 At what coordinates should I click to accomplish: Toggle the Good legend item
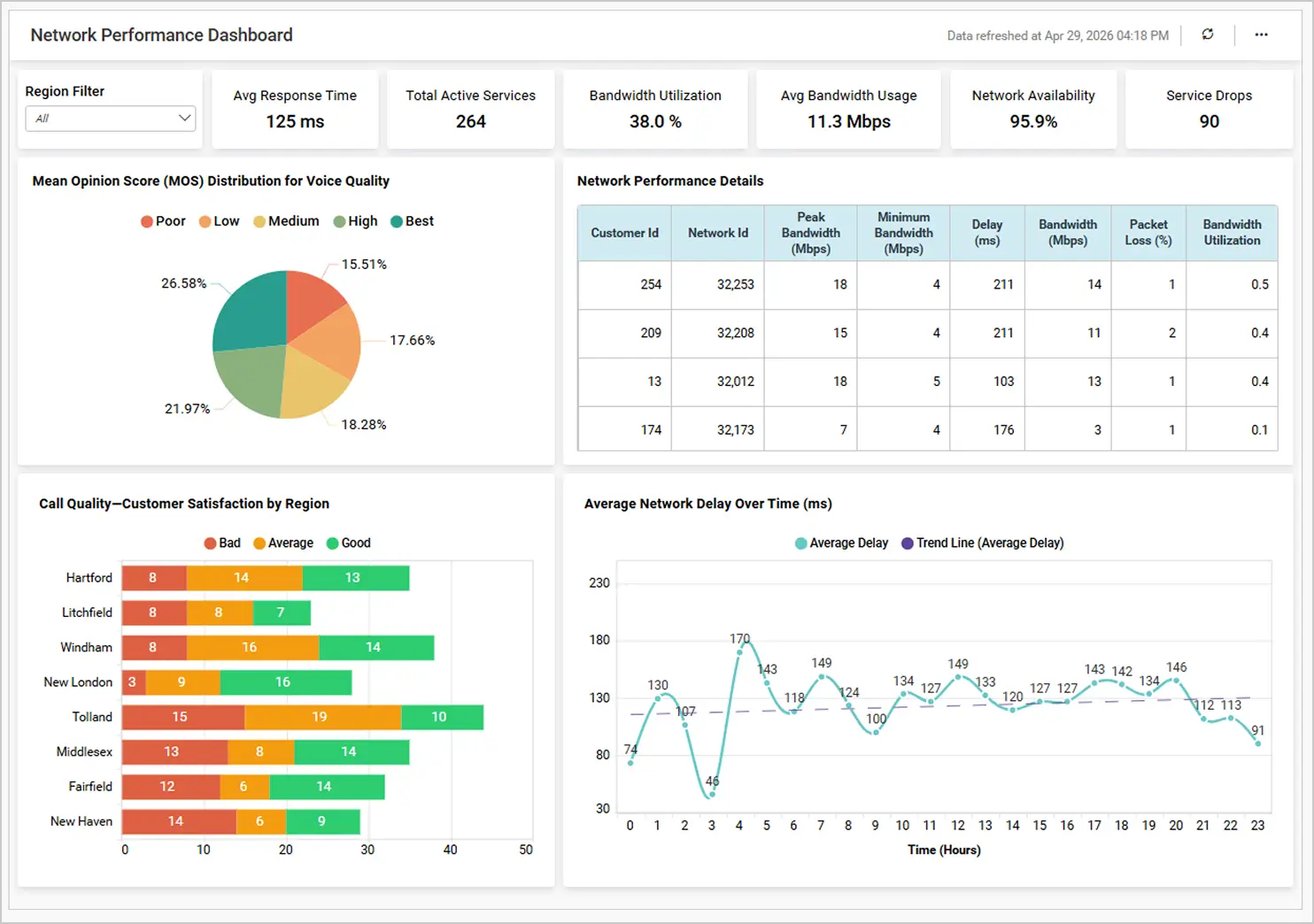pos(349,543)
